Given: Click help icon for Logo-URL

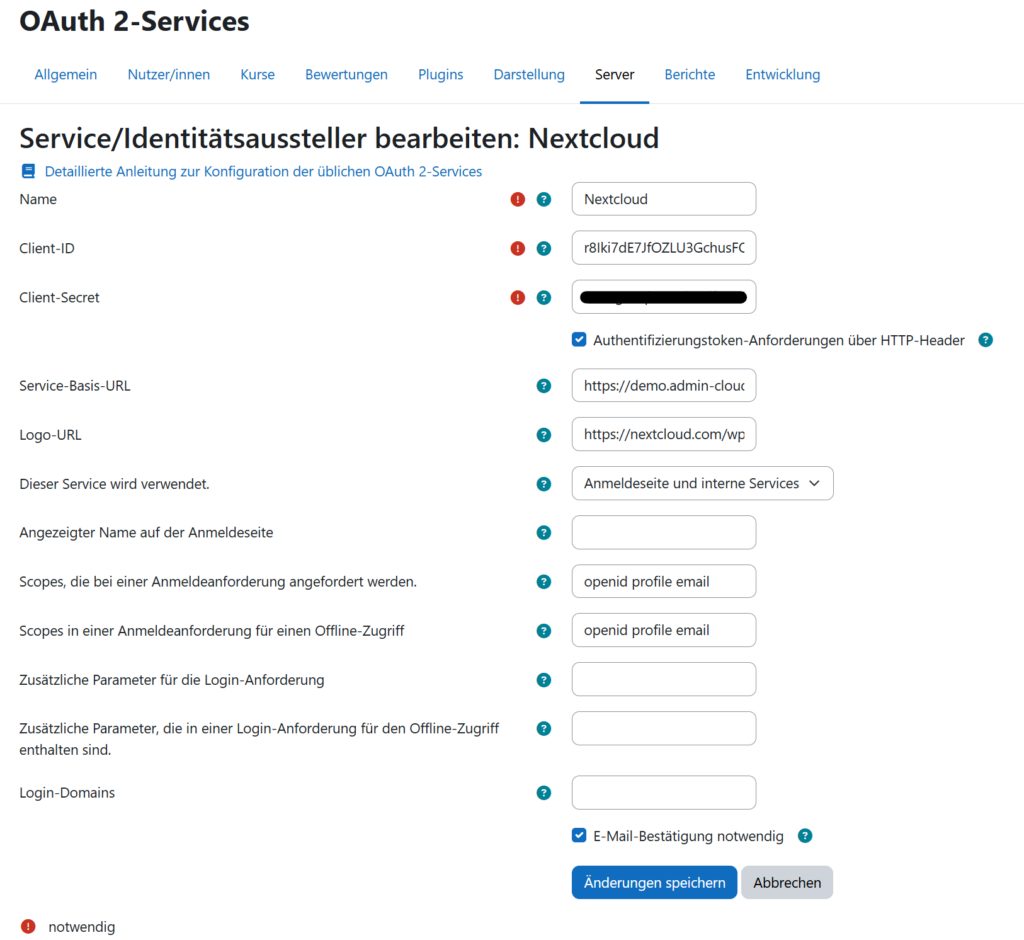Looking at the screenshot, I should pyautogui.click(x=544, y=434).
